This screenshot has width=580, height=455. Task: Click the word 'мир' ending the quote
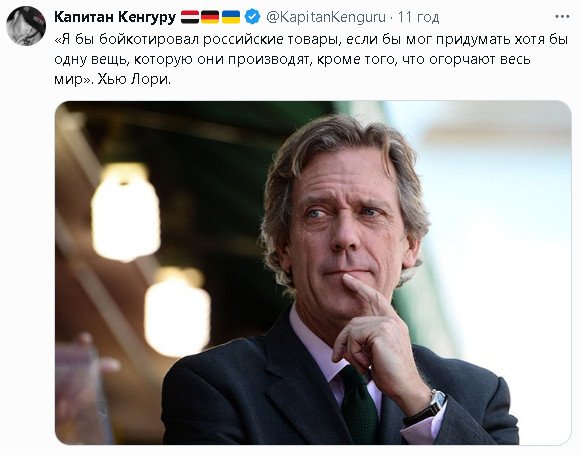tap(66, 80)
